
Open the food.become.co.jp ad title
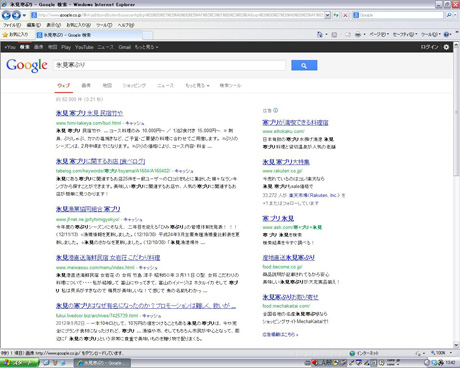289,257
